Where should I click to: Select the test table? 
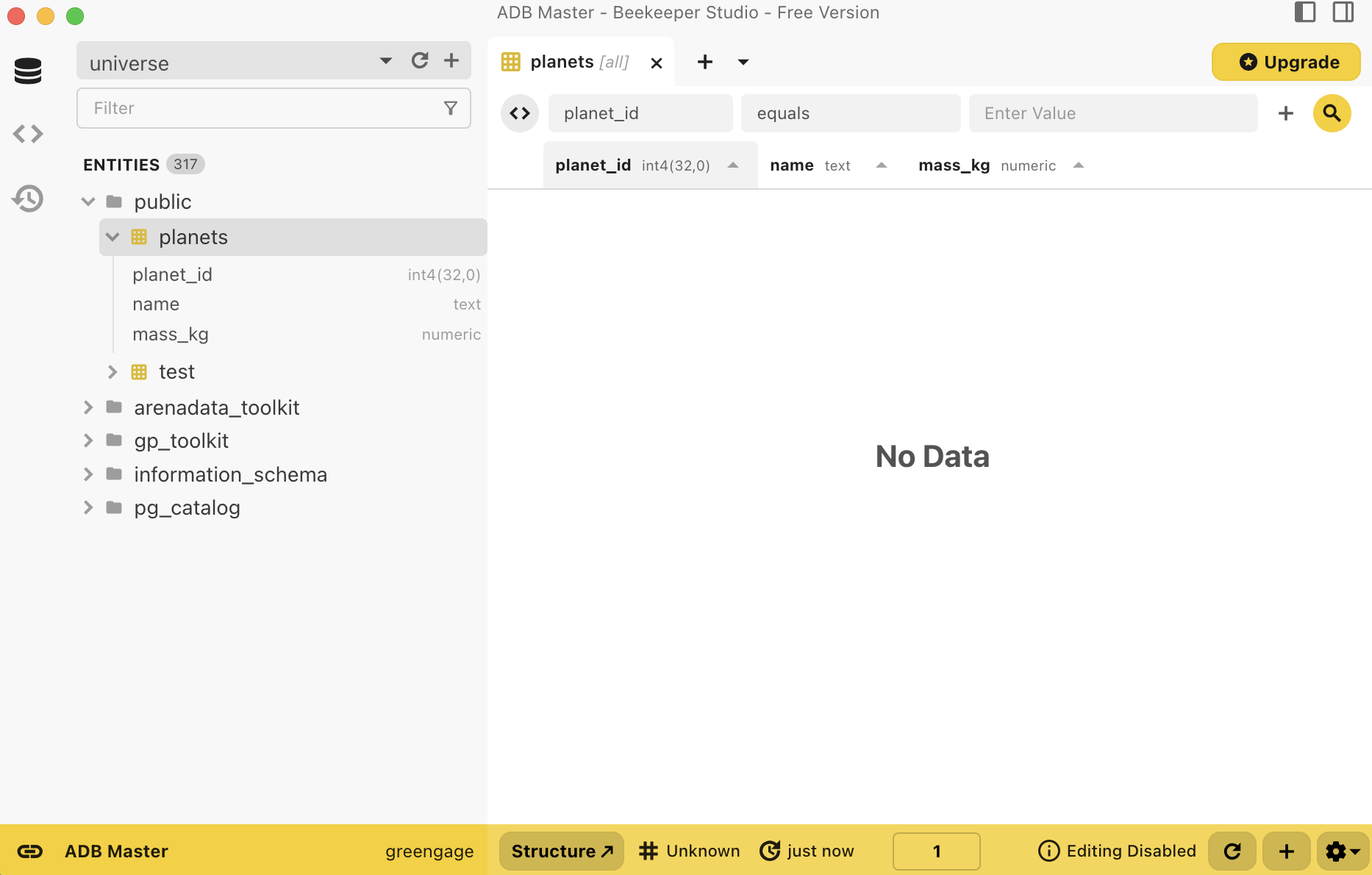pyautogui.click(x=176, y=372)
